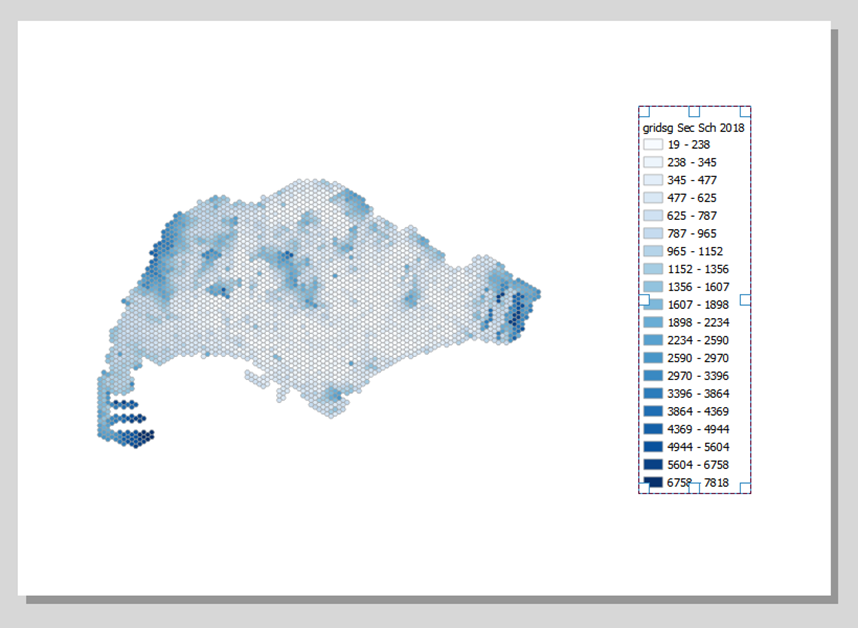Click the top-right resize handle of the legend
The width and height of the screenshot is (858, 628).
(745, 111)
